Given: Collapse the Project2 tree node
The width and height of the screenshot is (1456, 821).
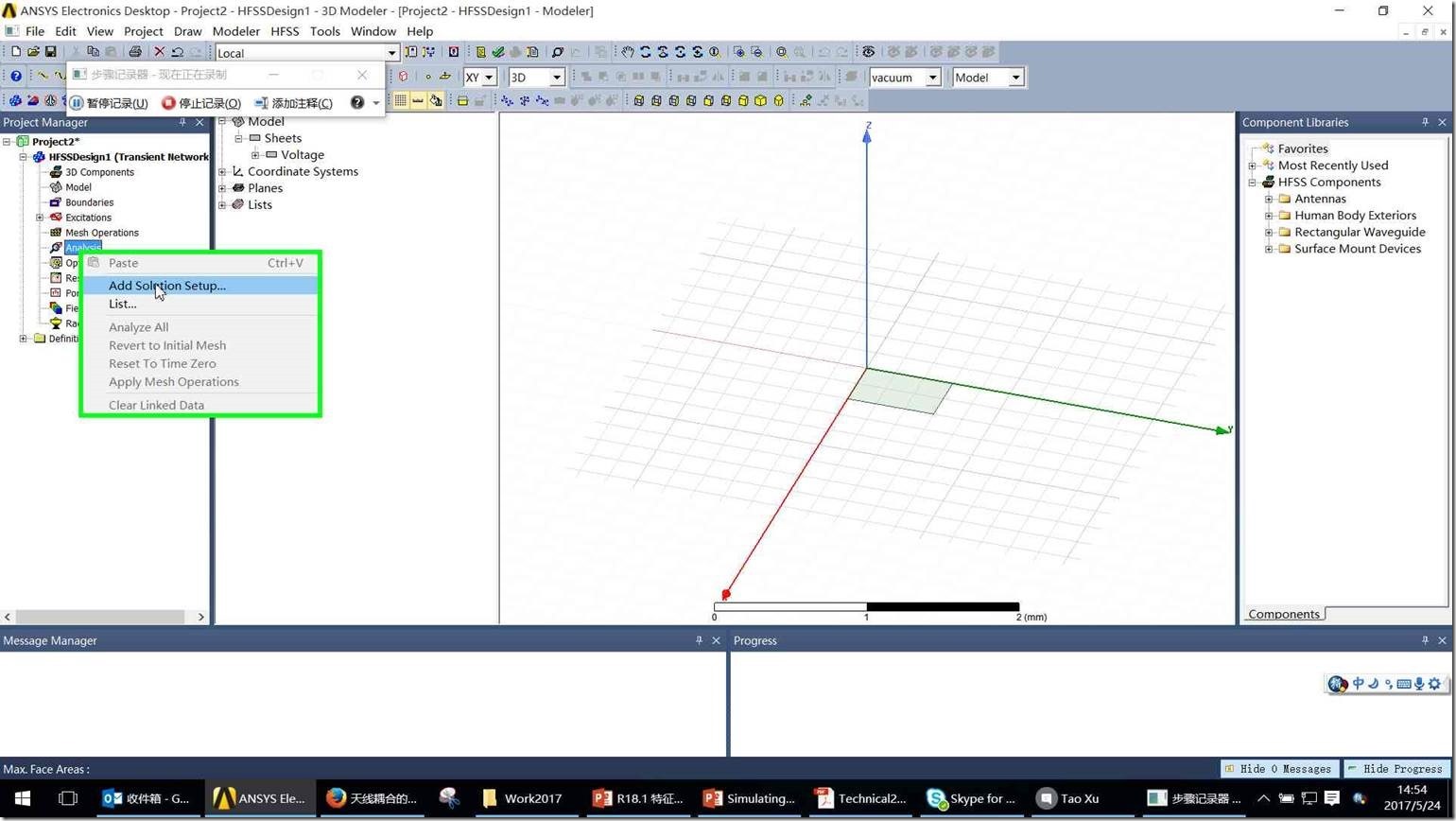Looking at the screenshot, I should click(7, 142).
